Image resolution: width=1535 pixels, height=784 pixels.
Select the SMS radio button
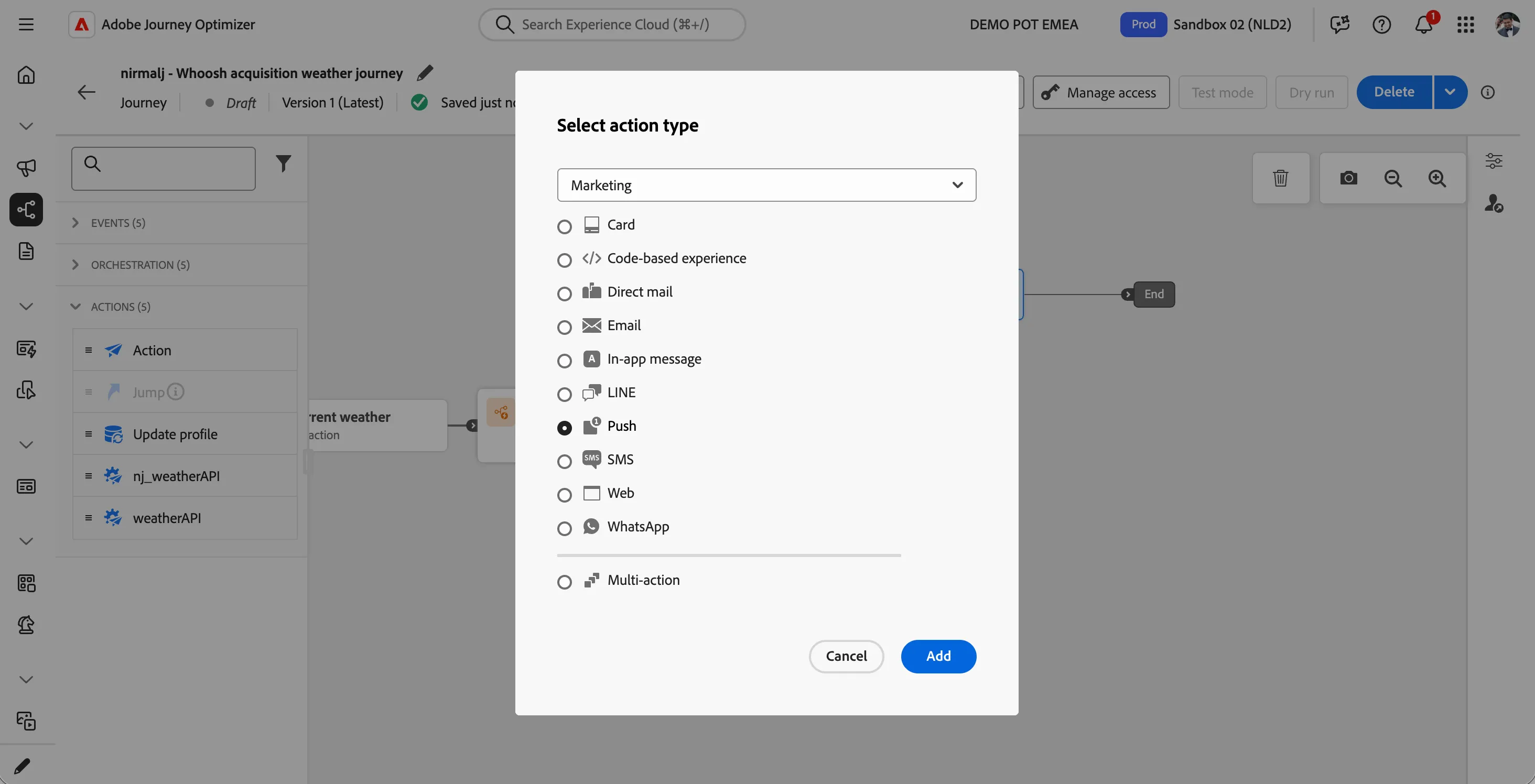coord(564,462)
